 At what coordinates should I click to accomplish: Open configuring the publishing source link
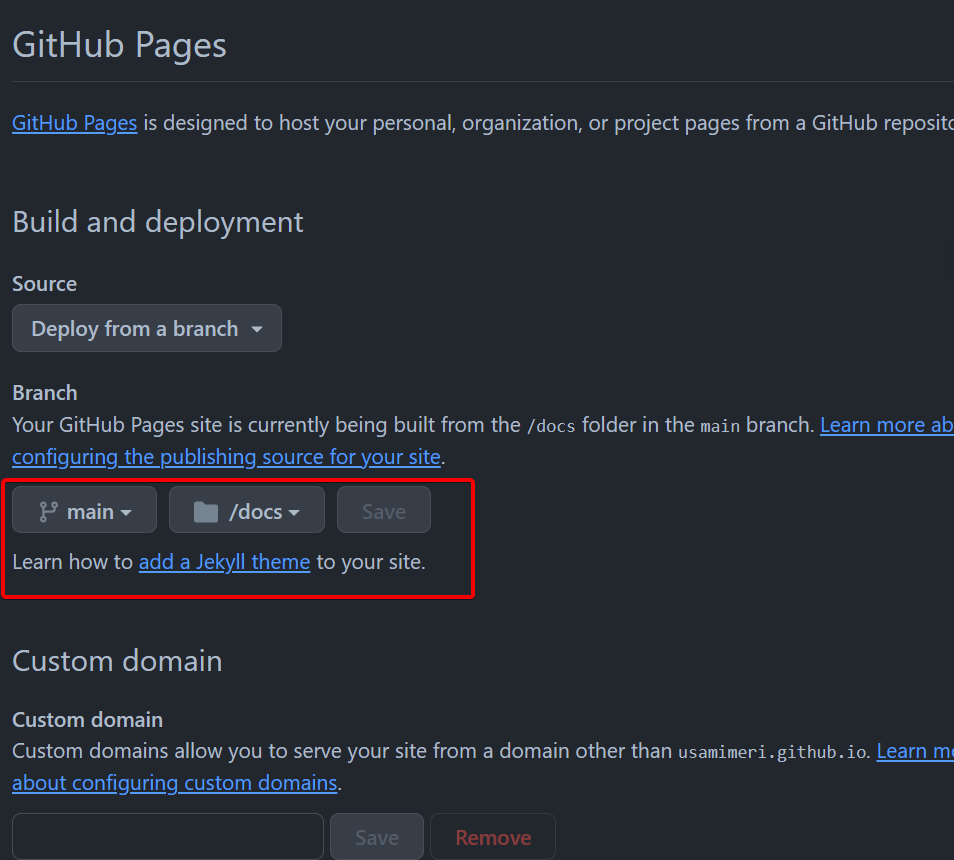pyautogui.click(x=226, y=457)
